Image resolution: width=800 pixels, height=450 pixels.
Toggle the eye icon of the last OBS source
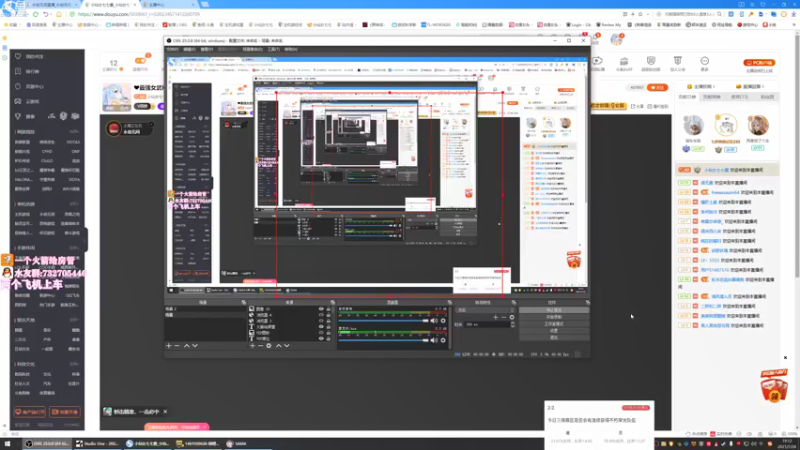[x=321, y=338]
